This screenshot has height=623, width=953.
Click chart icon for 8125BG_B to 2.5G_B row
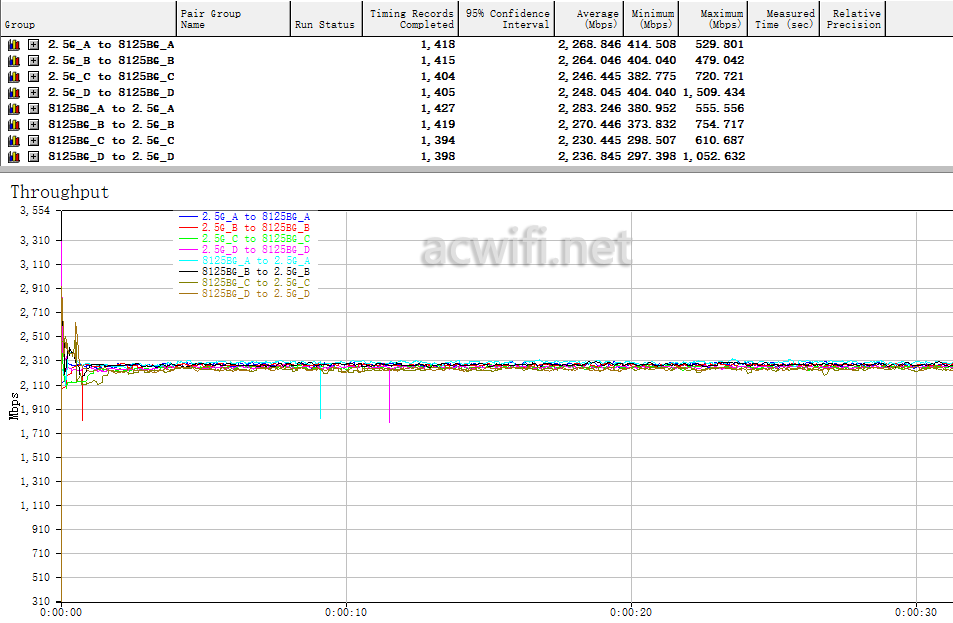(x=14, y=125)
